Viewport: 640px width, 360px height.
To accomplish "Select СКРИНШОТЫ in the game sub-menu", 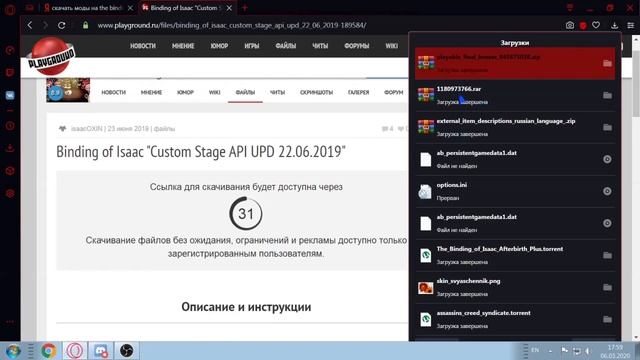I will tap(316, 93).
